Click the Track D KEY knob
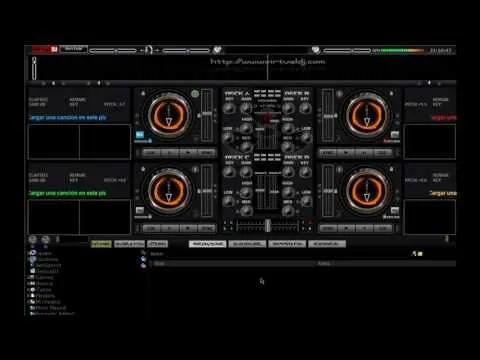The width and height of the screenshot is (480, 360). coord(305,172)
